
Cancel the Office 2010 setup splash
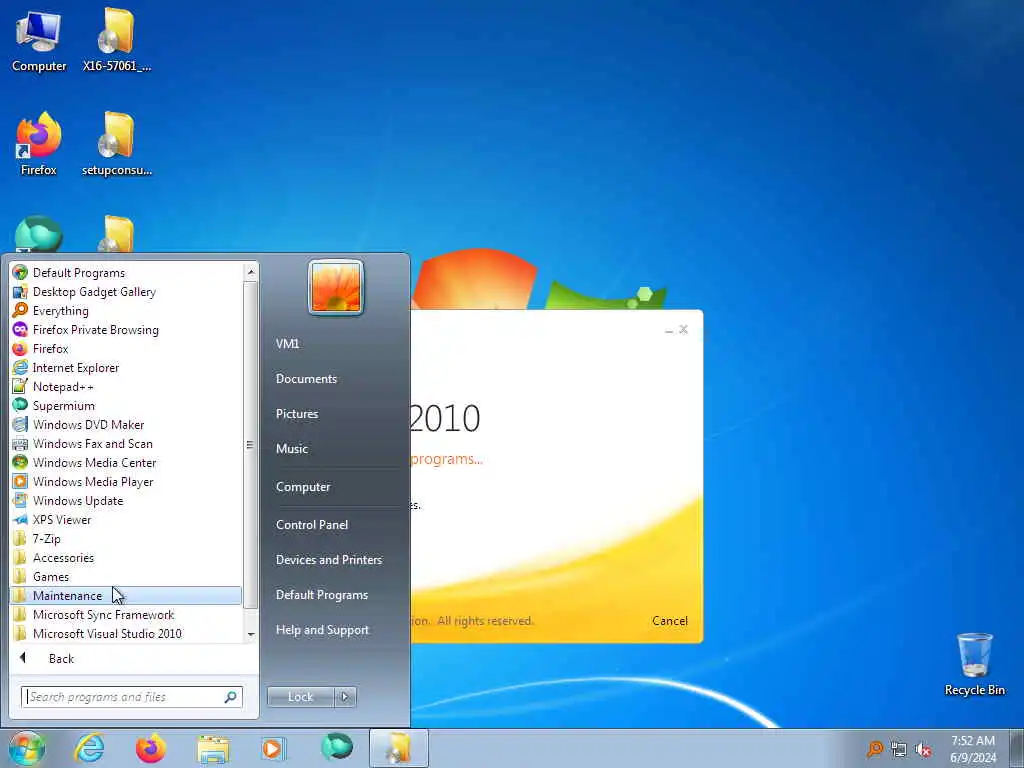[669, 620]
